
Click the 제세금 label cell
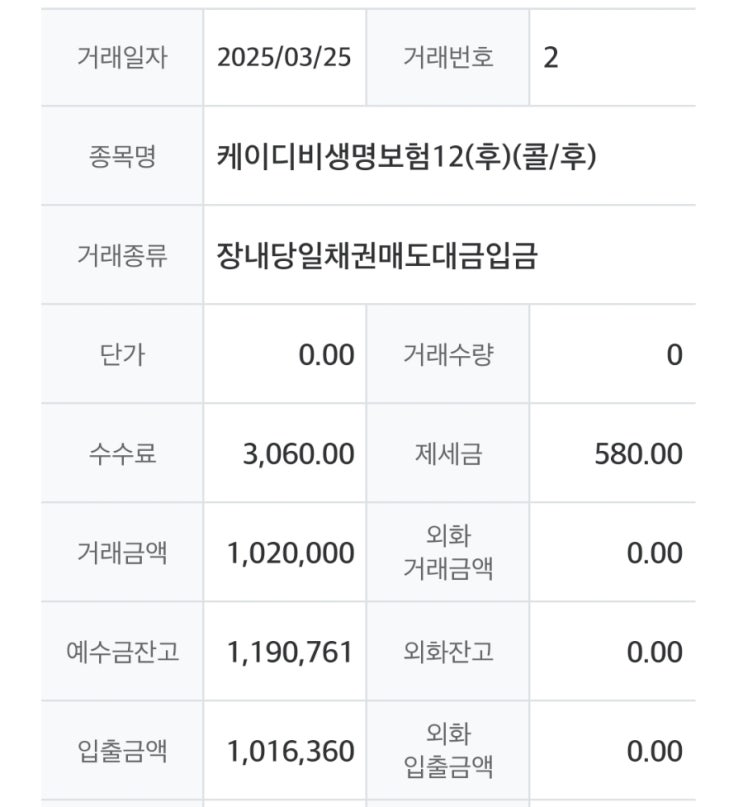448,454
